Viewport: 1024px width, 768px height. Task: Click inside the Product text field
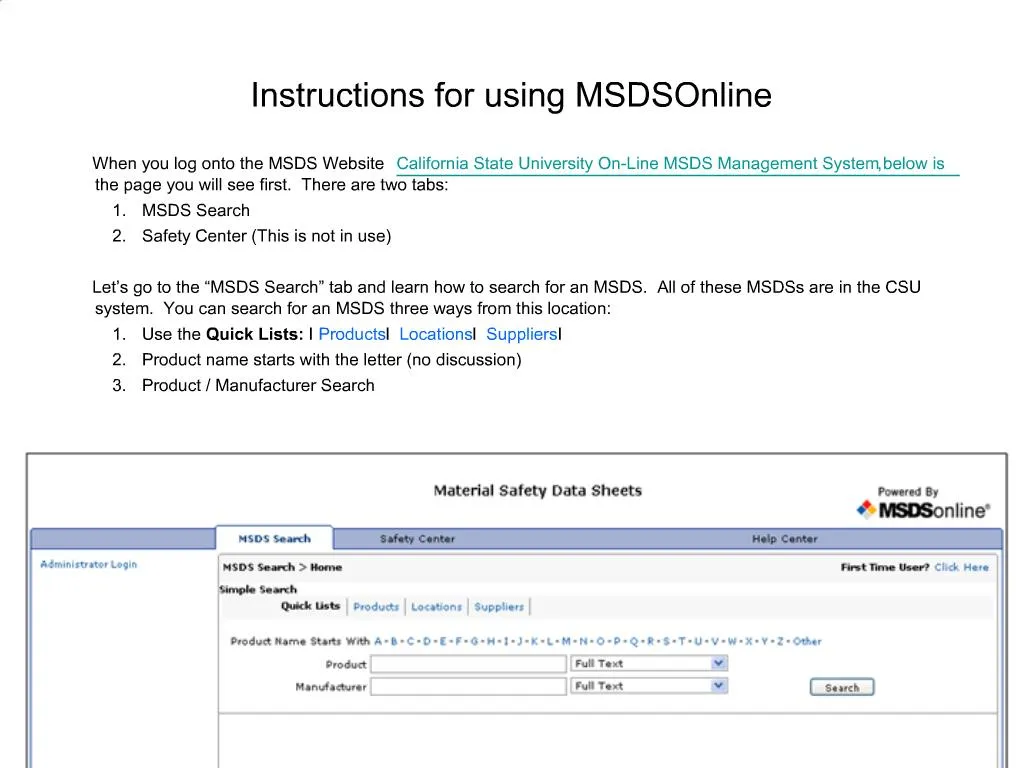(x=468, y=663)
